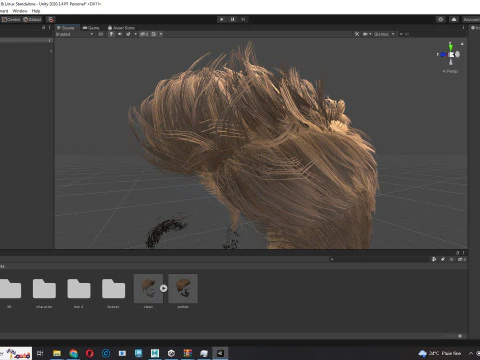
Task: Toggle 2D view mode in Scene
Action: pos(100,34)
